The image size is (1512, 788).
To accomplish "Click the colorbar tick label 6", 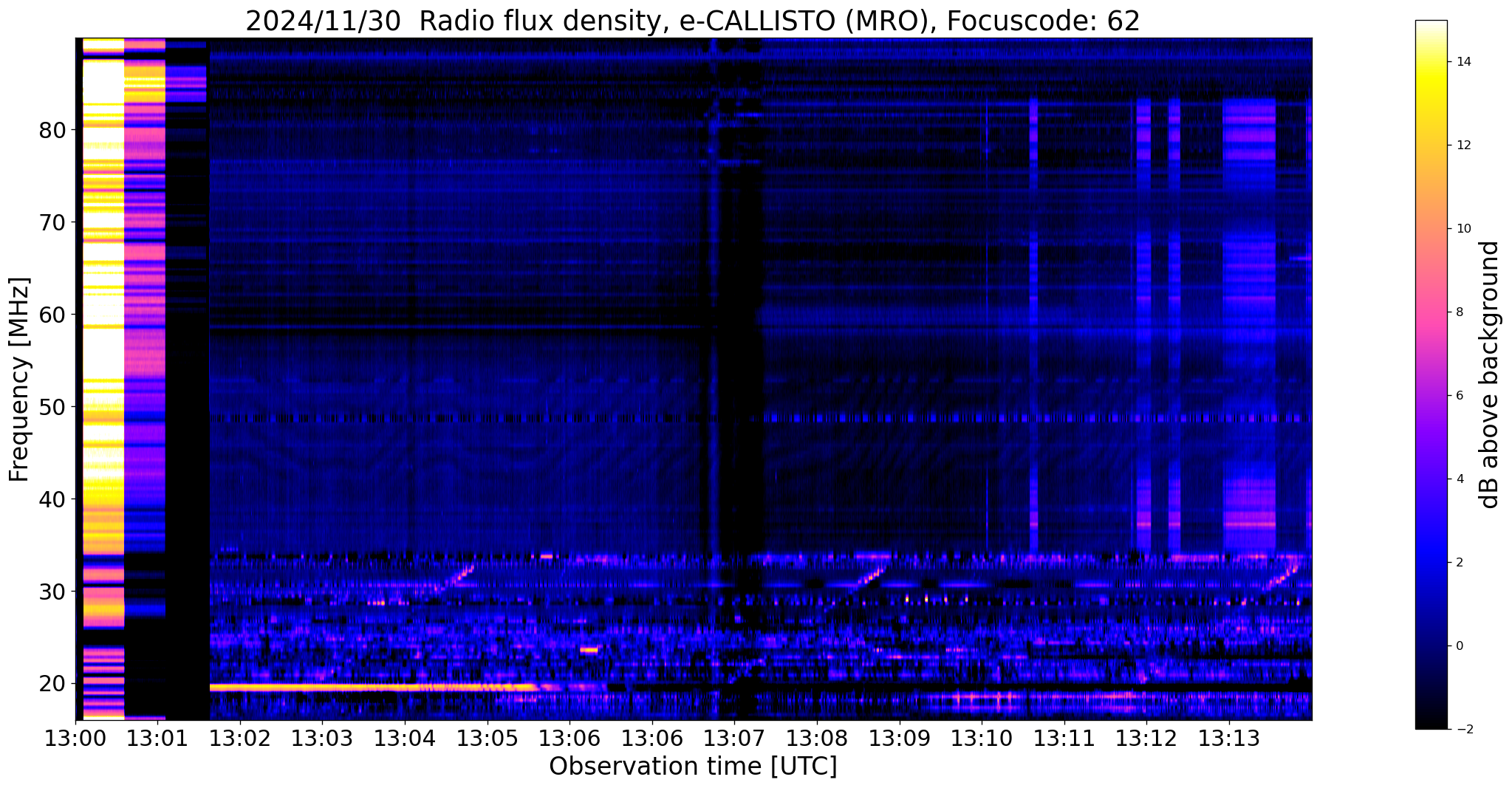I will click(1458, 396).
